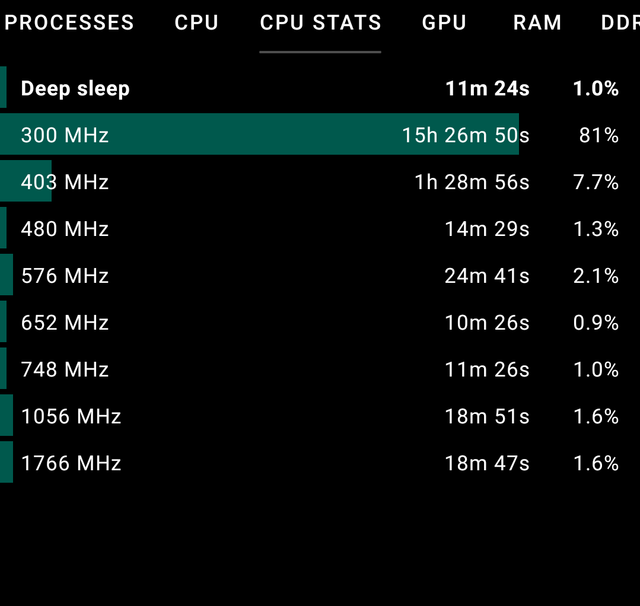The image size is (640, 606).
Task: Click the 748 MHz row
Action: click(320, 369)
